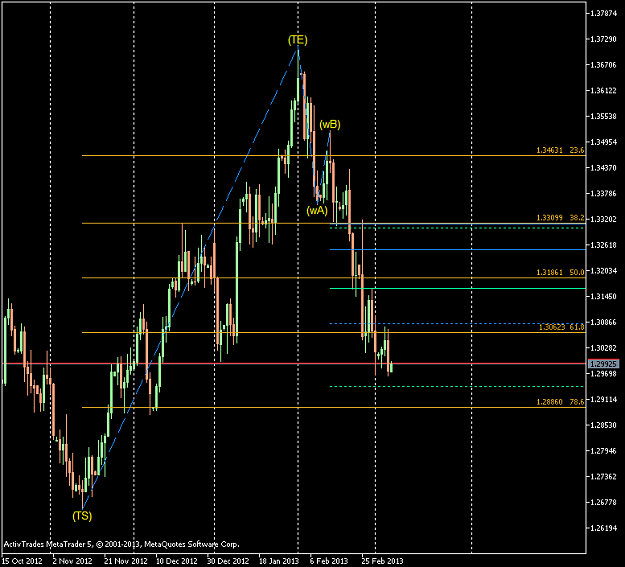Click the 1.27946 price scale value

(x=603, y=451)
